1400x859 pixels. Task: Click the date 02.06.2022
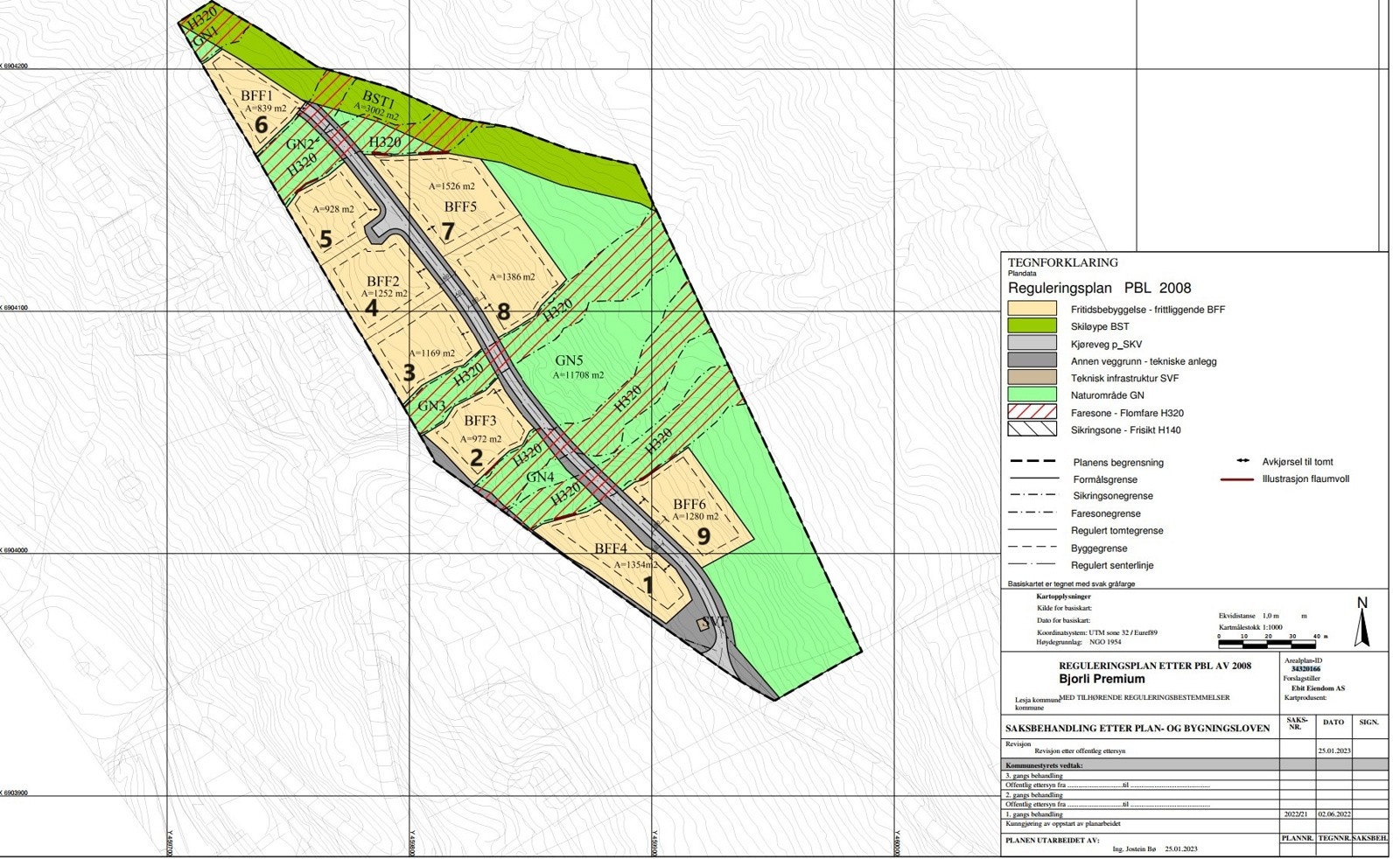click(x=1334, y=814)
